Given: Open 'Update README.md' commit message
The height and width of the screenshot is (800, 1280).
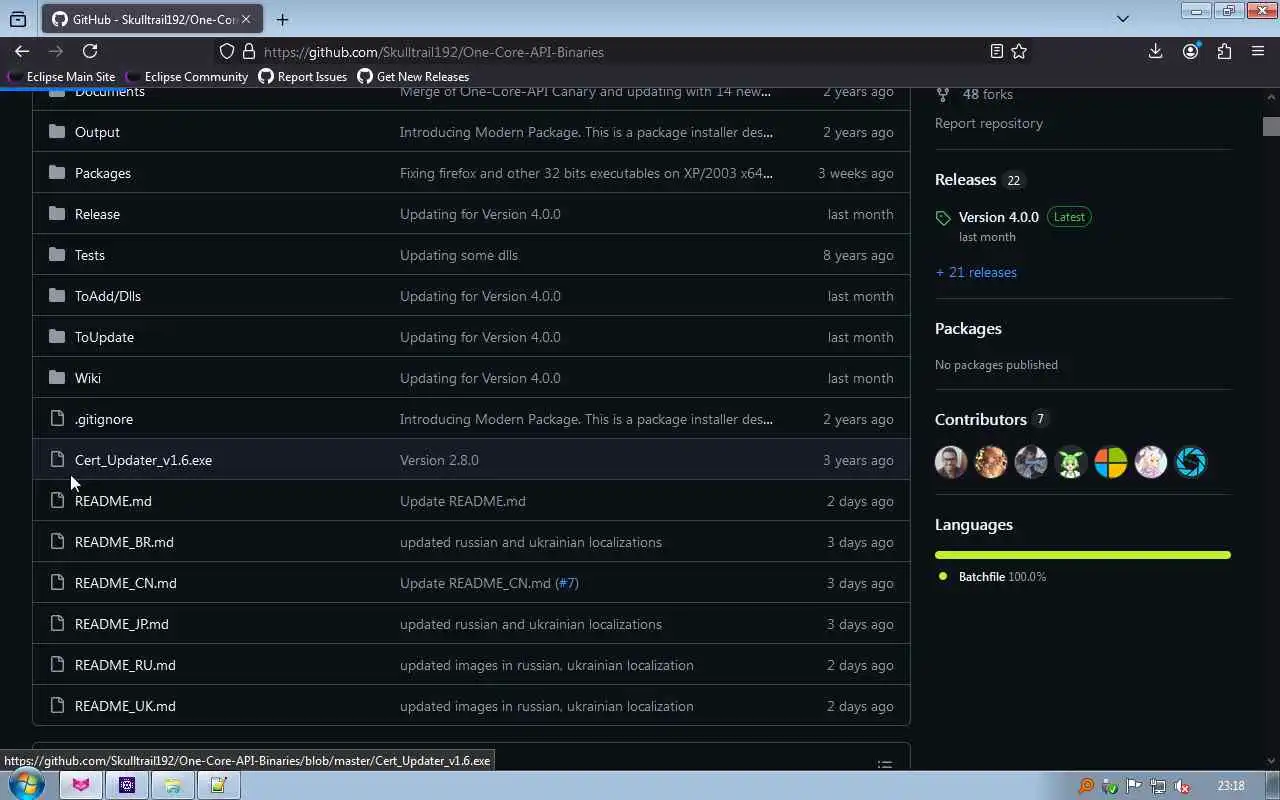Looking at the screenshot, I should click(x=462, y=501).
